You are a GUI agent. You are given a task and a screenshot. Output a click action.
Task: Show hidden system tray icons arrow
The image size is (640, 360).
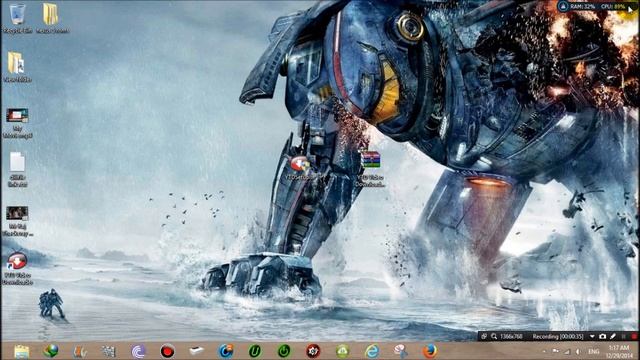coord(544,351)
